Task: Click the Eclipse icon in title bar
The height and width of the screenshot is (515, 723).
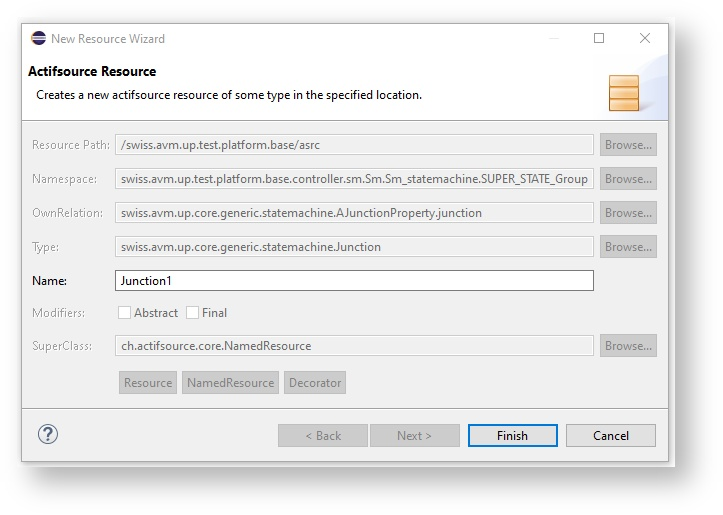Action: point(38,39)
